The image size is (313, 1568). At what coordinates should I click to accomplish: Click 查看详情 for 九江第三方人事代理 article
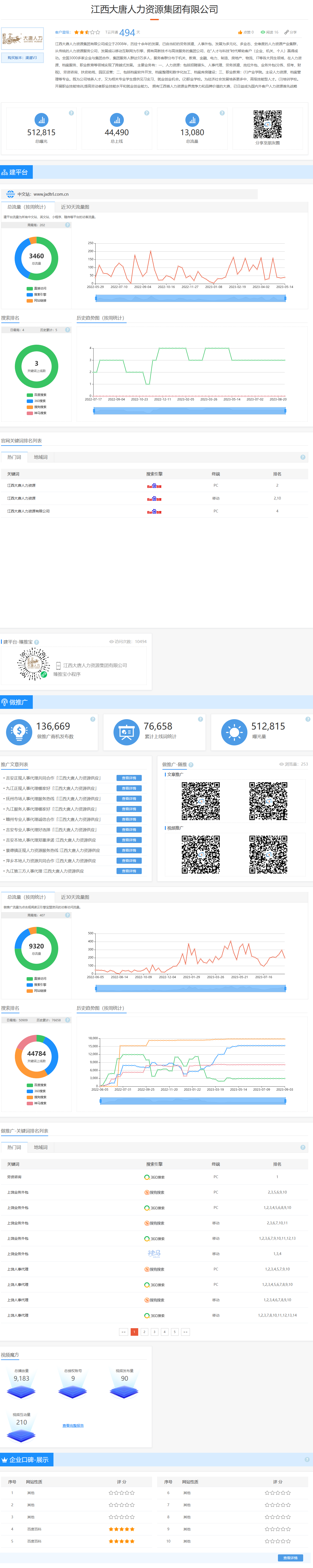129,871
